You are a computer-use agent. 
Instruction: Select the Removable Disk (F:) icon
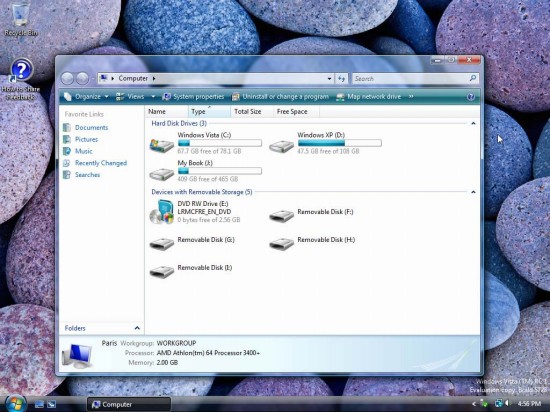pyautogui.click(x=281, y=215)
